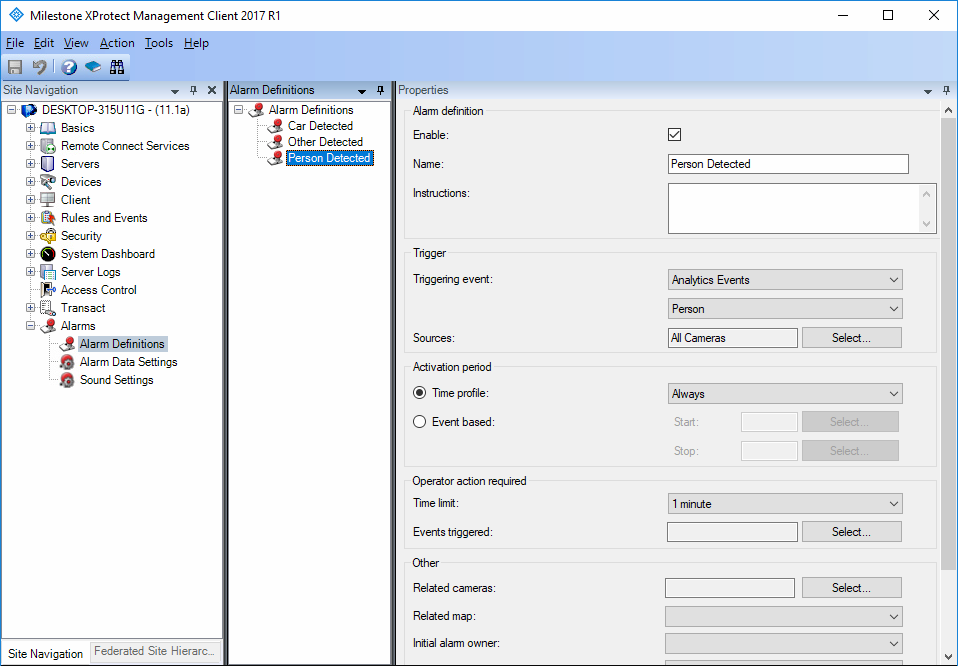Image resolution: width=958 pixels, height=666 pixels.
Task: Click the Basics book icon in tree
Action: (48, 128)
